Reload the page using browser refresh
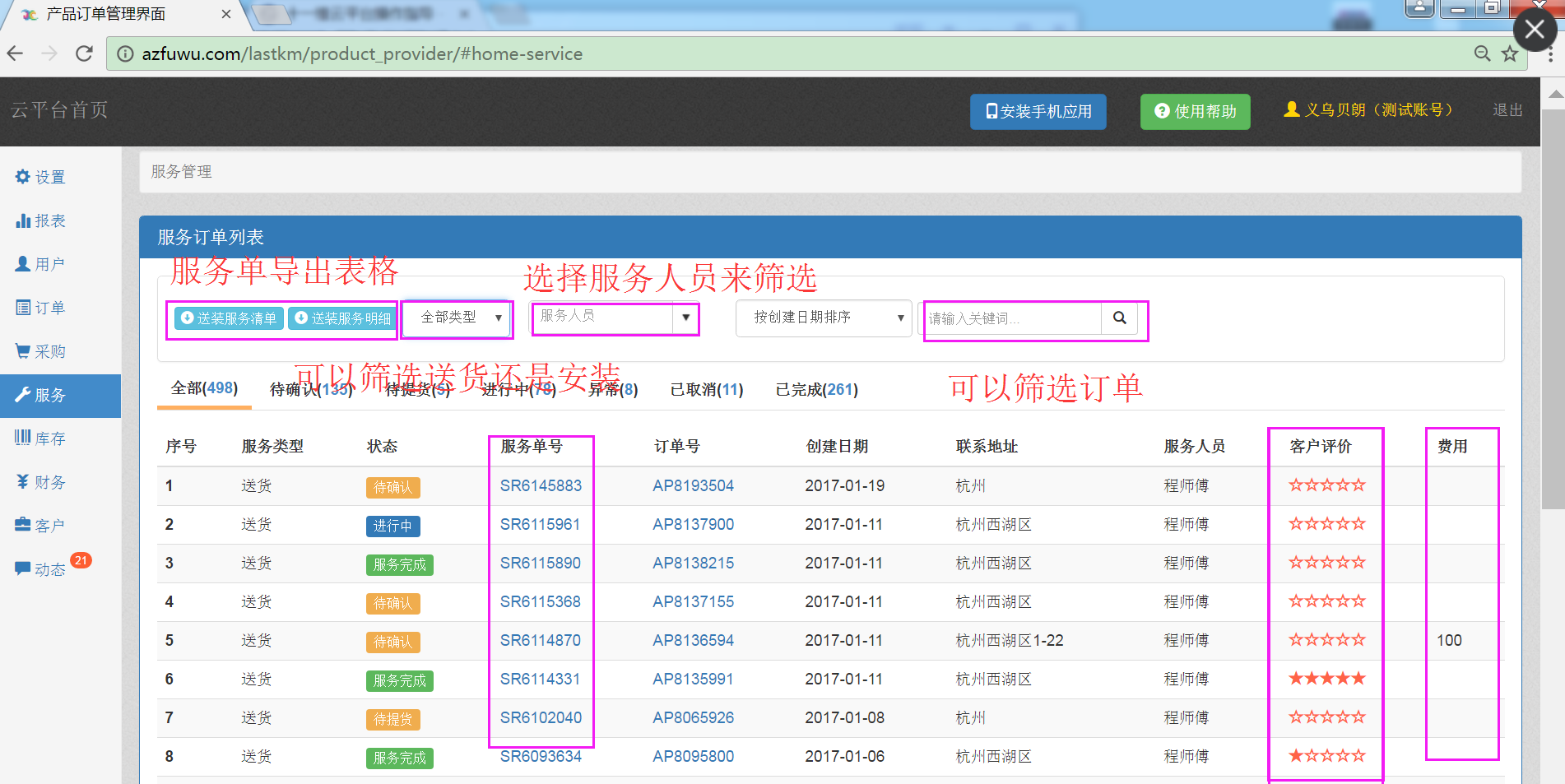Viewport: 1565px width, 784px height. tap(84, 54)
